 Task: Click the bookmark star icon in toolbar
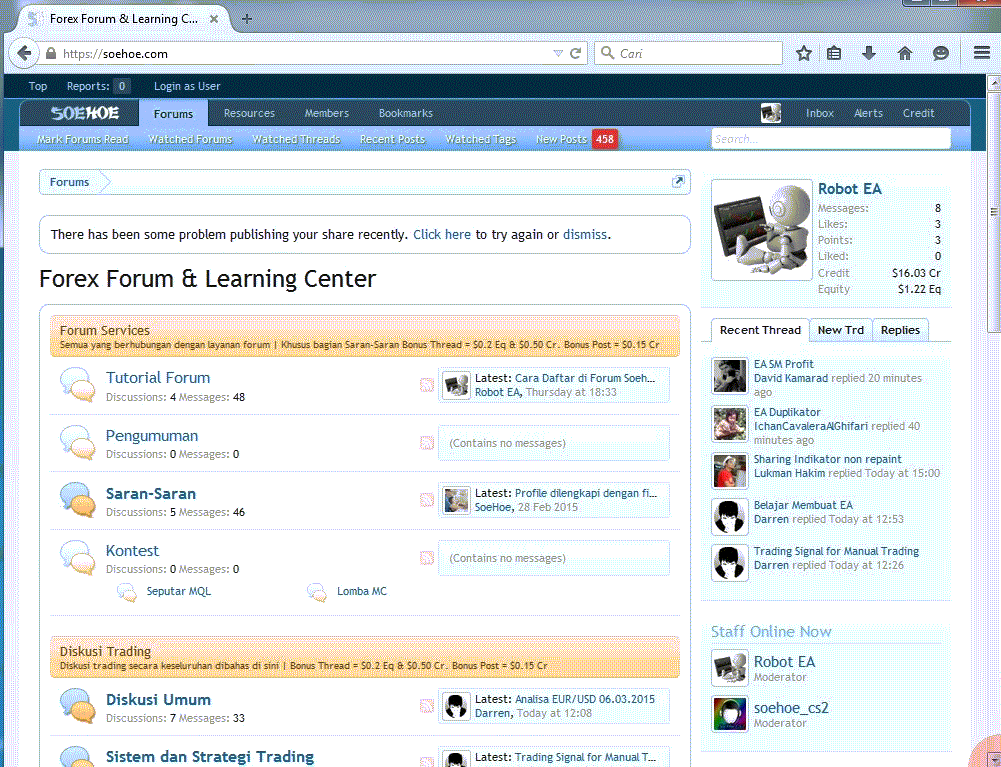click(804, 53)
